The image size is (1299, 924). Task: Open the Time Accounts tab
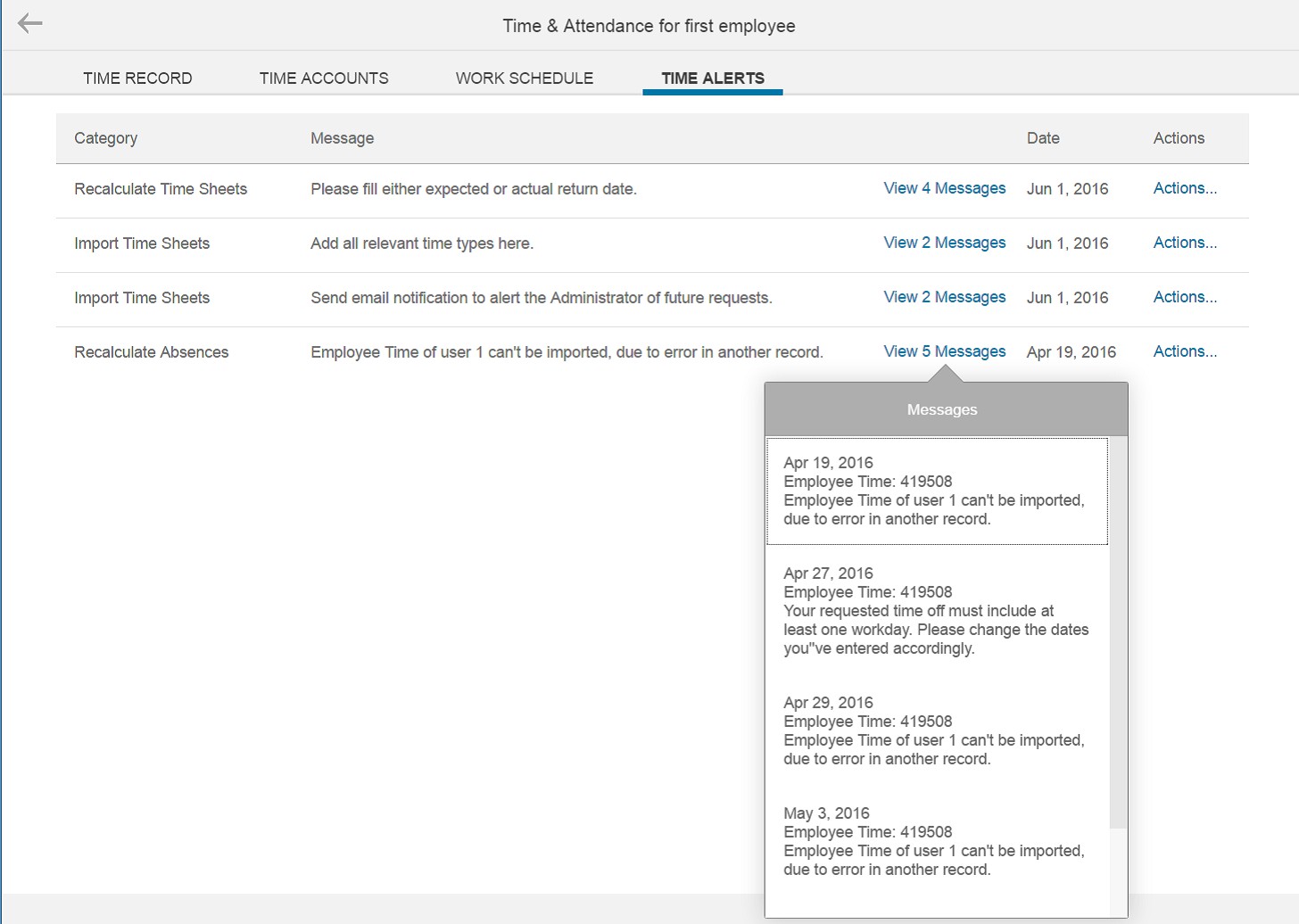[324, 78]
